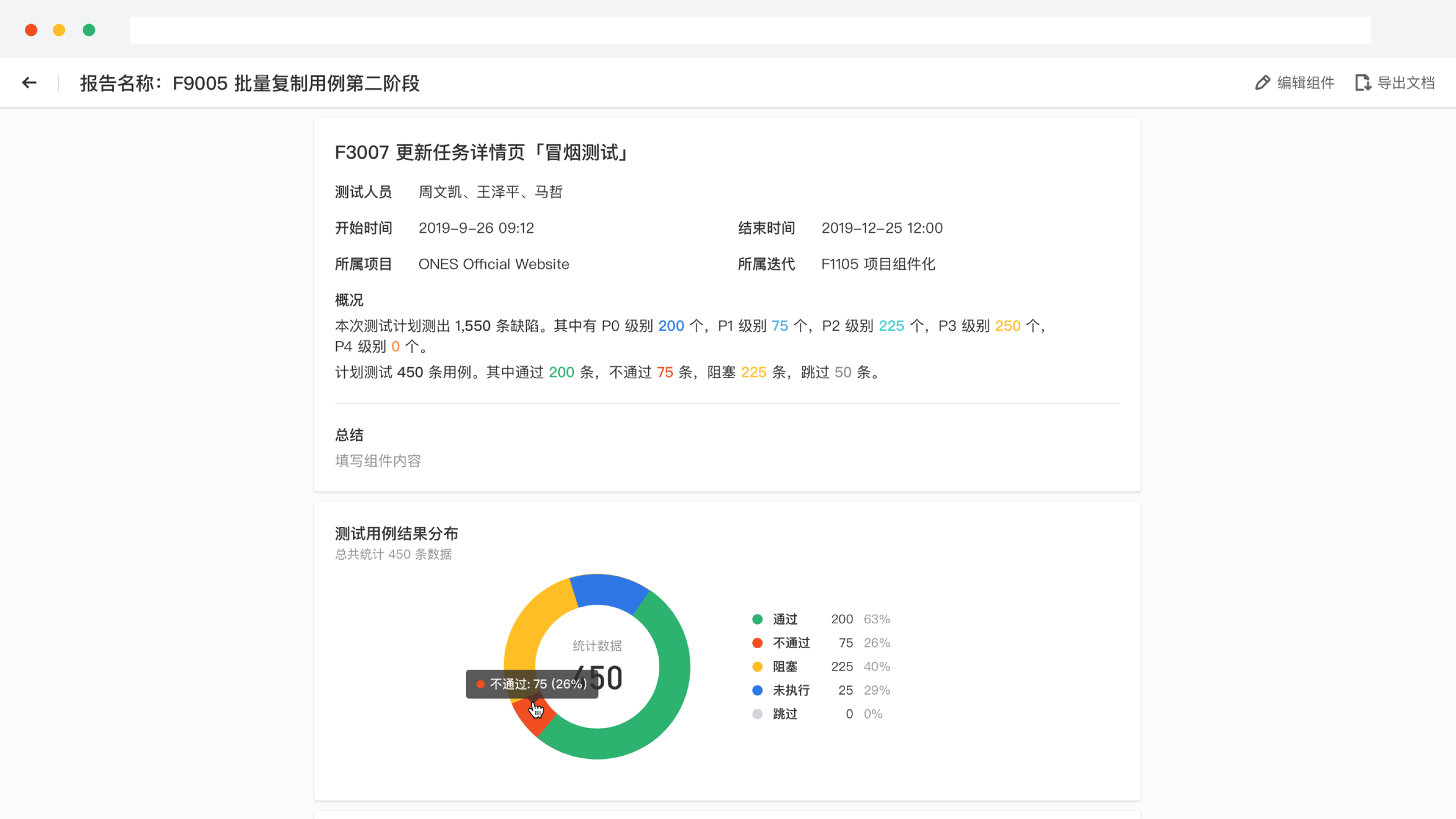Click the pencil edit-widget icon

click(x=1262, y=83)
